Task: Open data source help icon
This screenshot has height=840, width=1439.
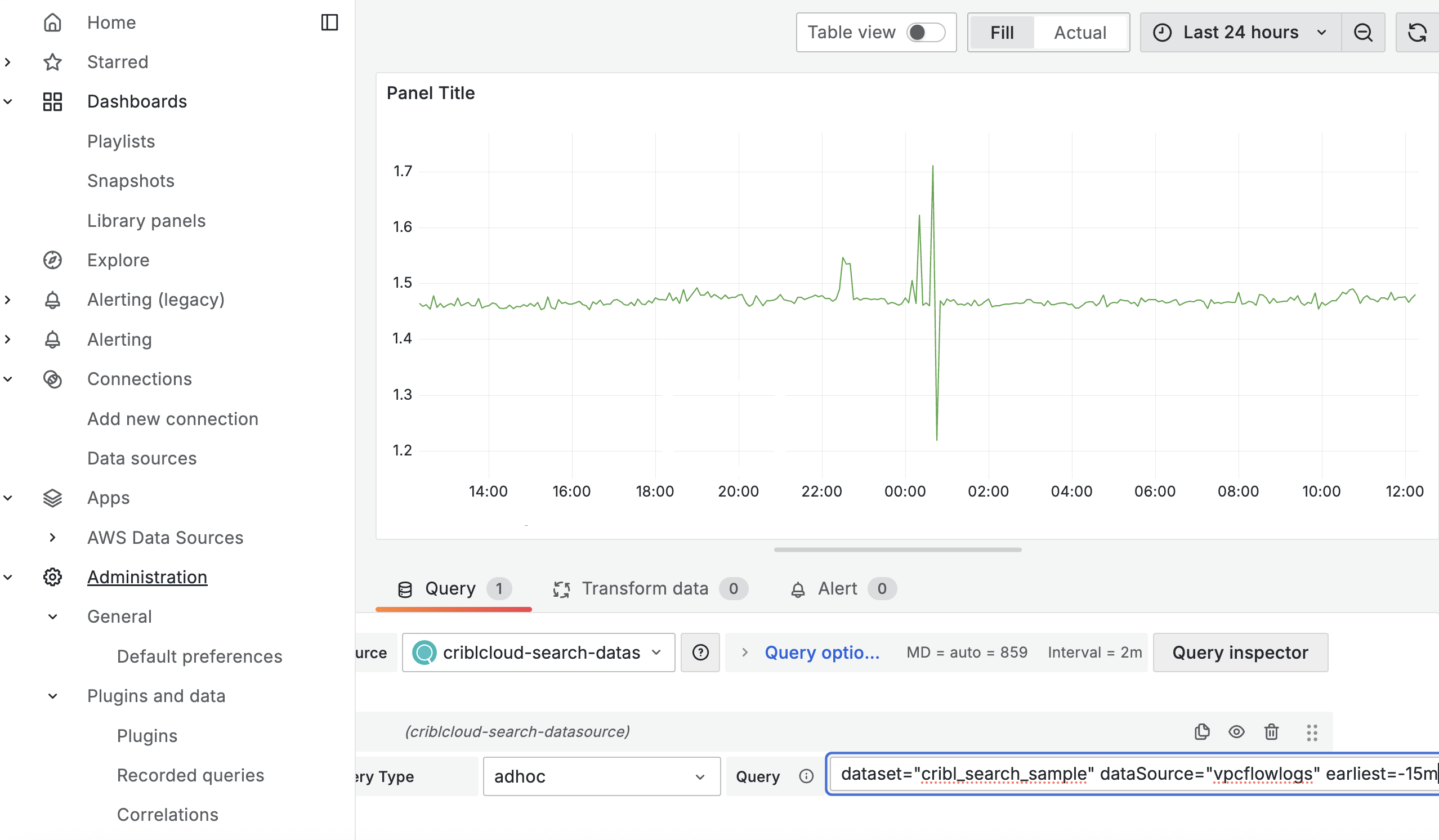Action: pyautogui.click(x=700, y=652)
